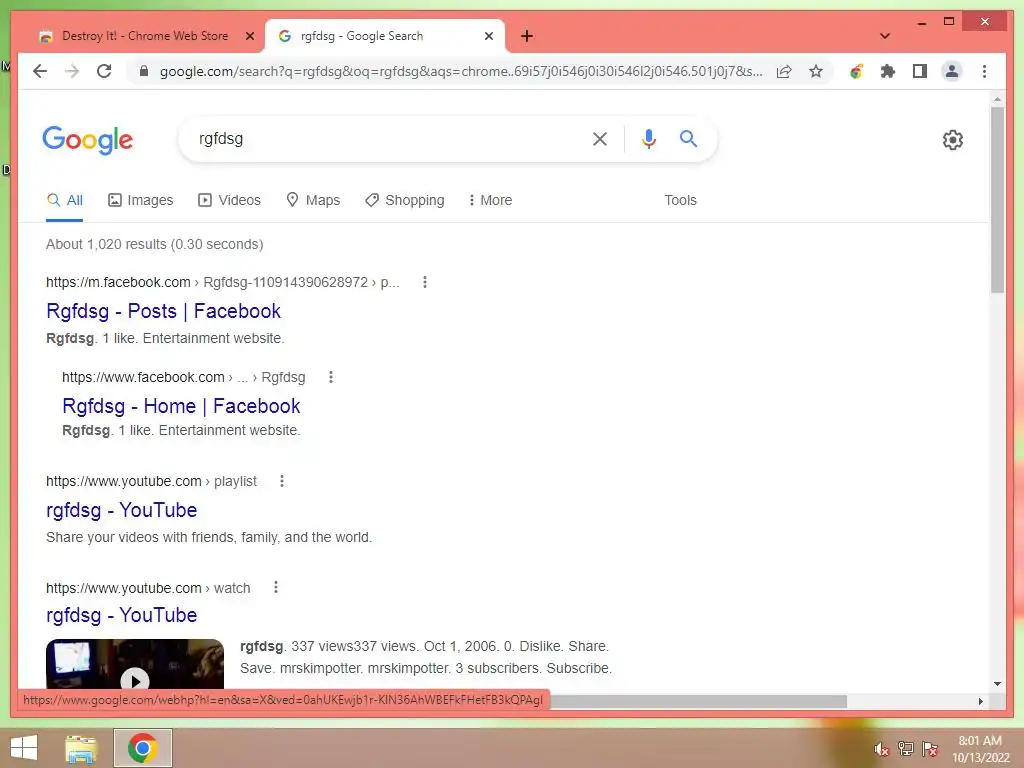Viewport: 1024px width, 768px height.
Task: Click the muted volume tray icon
Action: point(882,749)
